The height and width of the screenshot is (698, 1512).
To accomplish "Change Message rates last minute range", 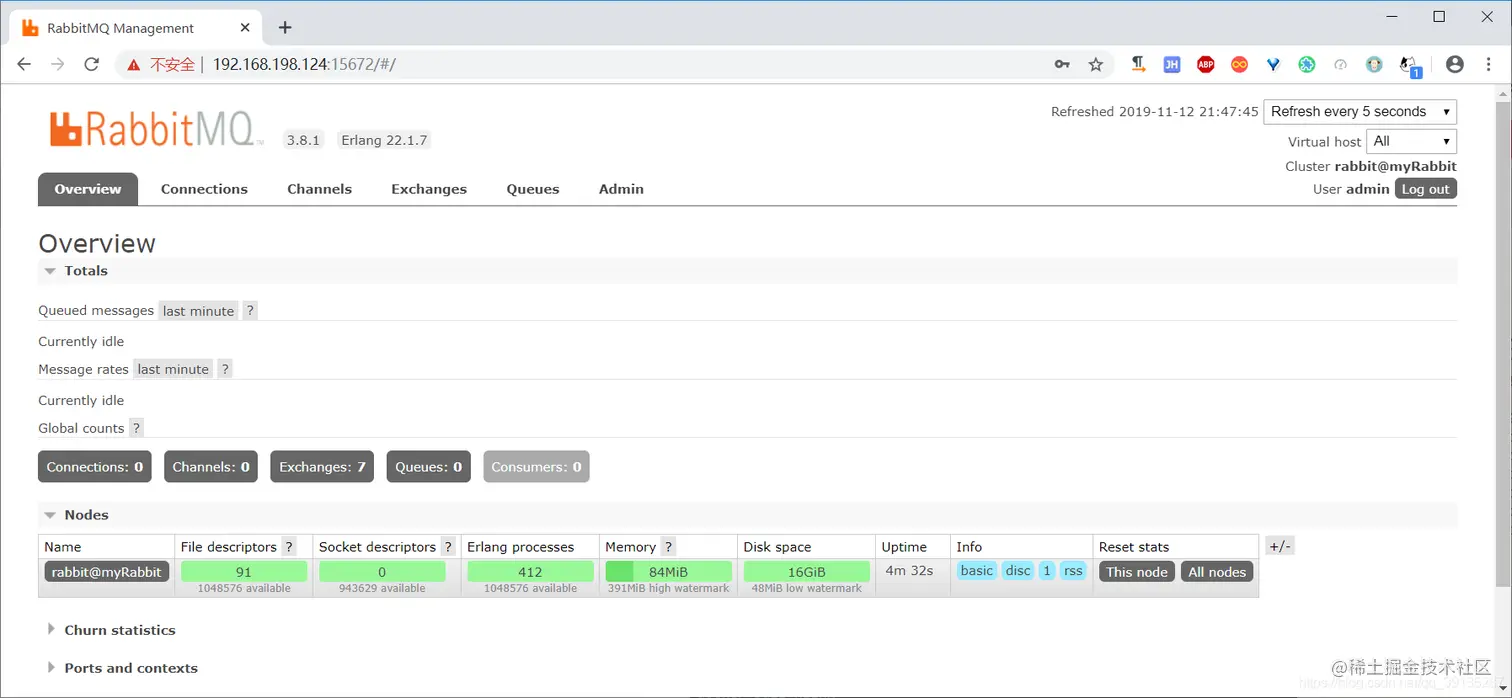I will point(173,369).
